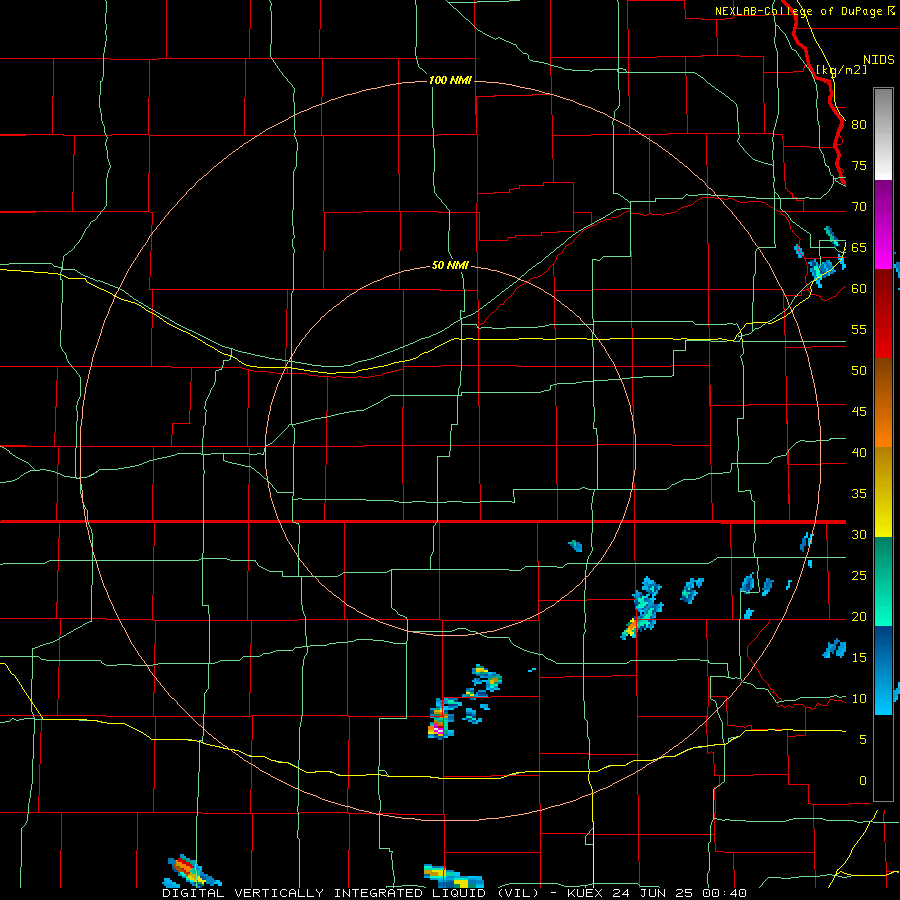
Task: Click the storm cell with magenta core
Action: [x=441, y=719]
